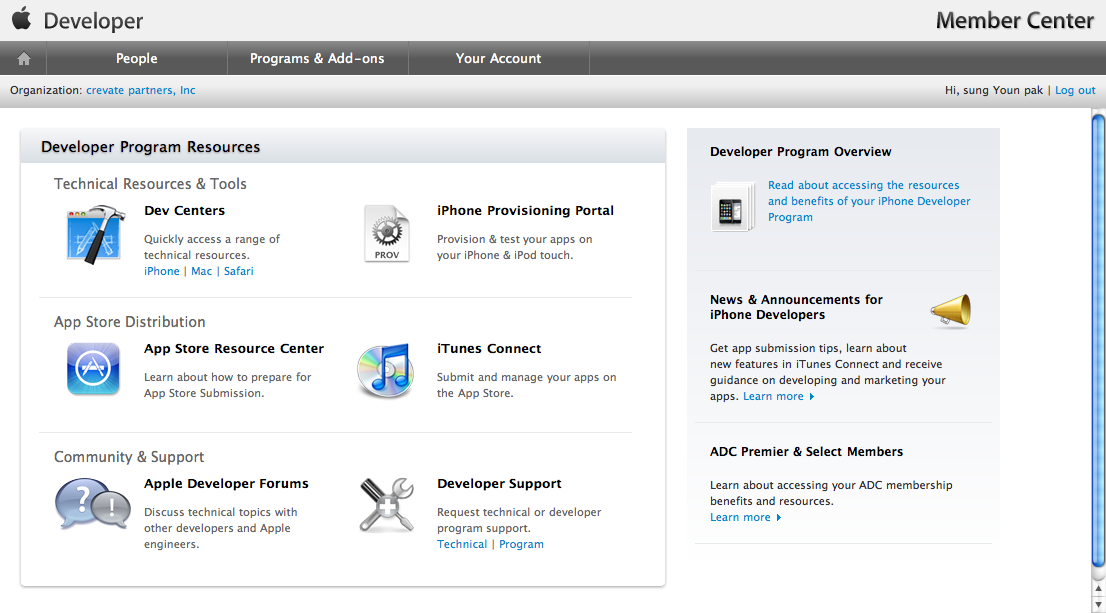
Task: Log out of the Member Center
Action: [x=1075, y=90]
